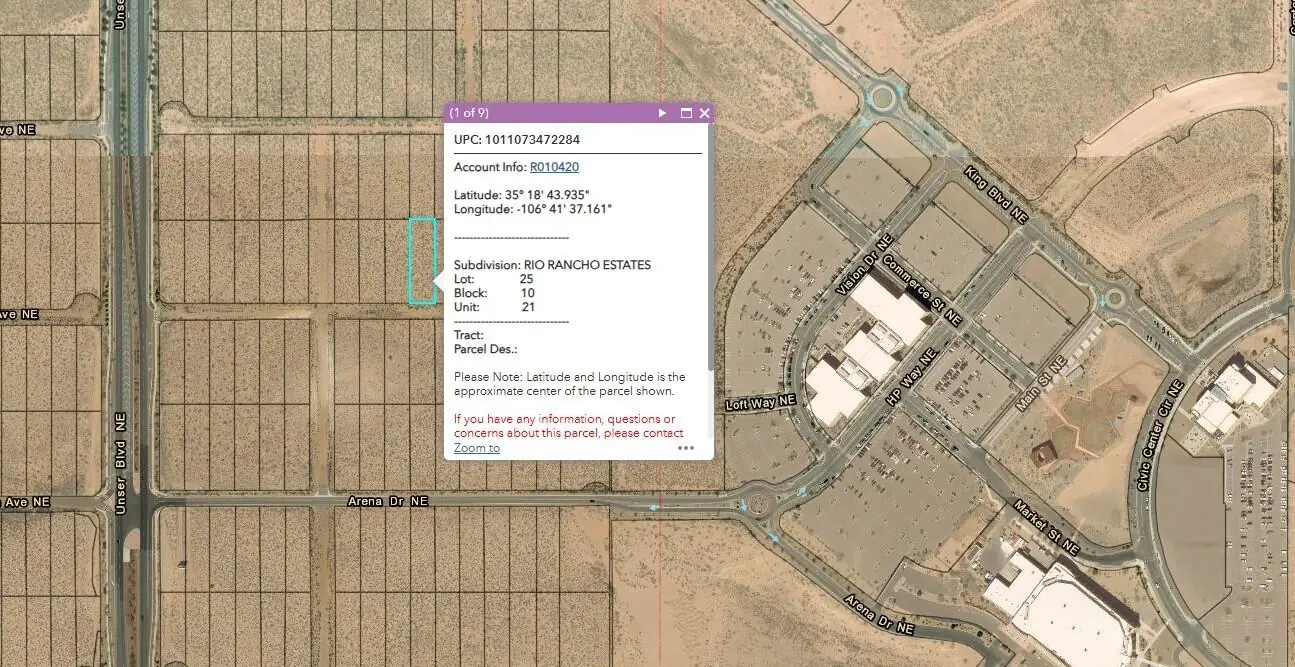Screen dimensions: 1295x667
Task: Open popup more options ellipsis
Action: tap(686, 448)
